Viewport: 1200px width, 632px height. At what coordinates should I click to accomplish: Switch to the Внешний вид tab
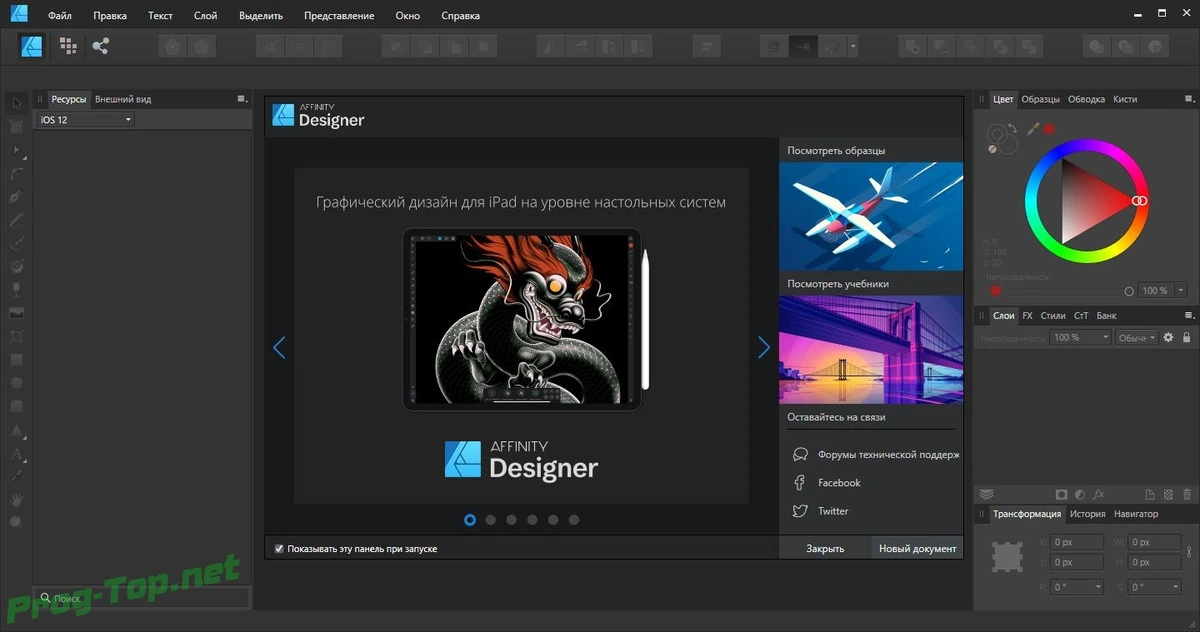(123, 99)
